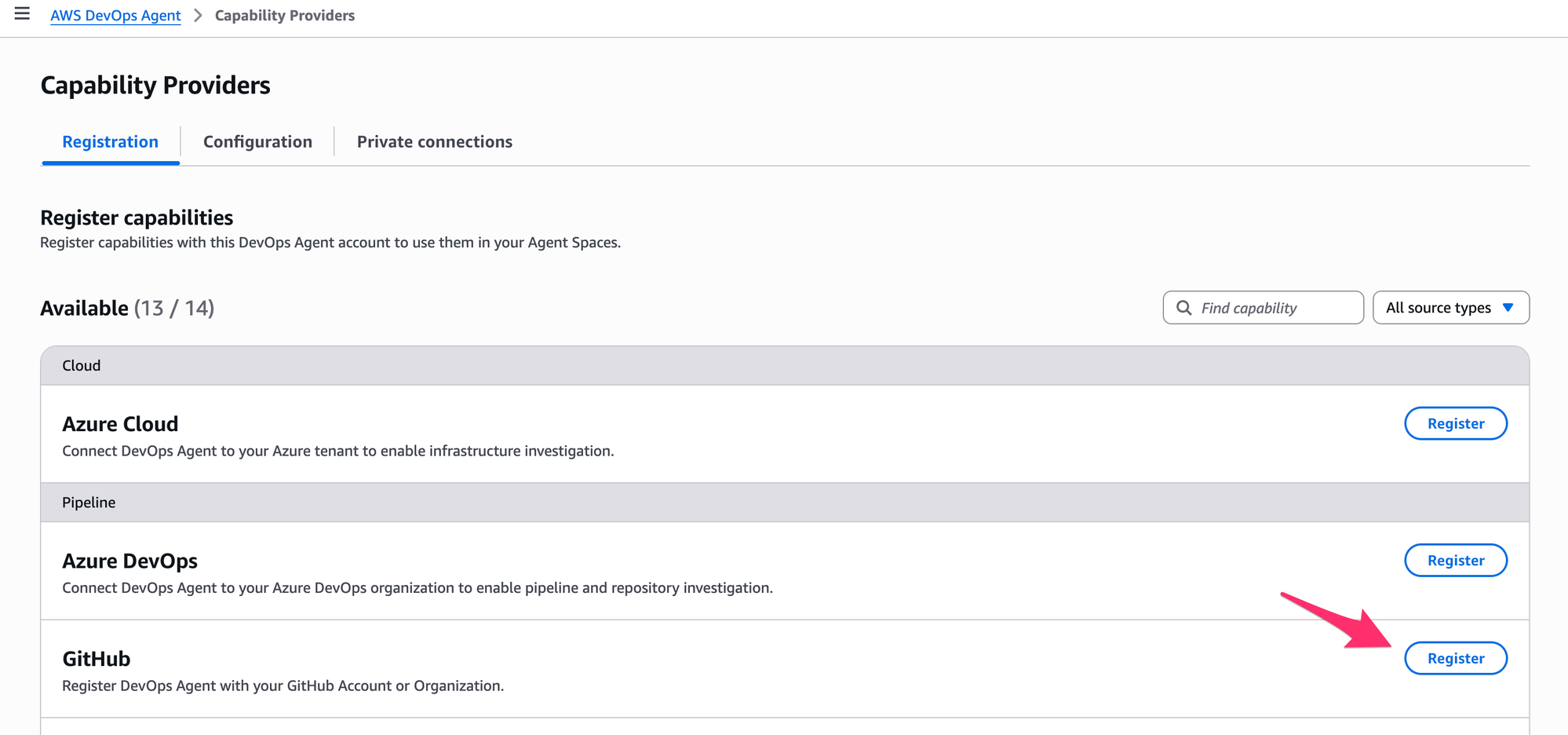The image size is (1568, 735).
Task: Click the breadcrumb chevron separator
Action: tap(198, 16)
